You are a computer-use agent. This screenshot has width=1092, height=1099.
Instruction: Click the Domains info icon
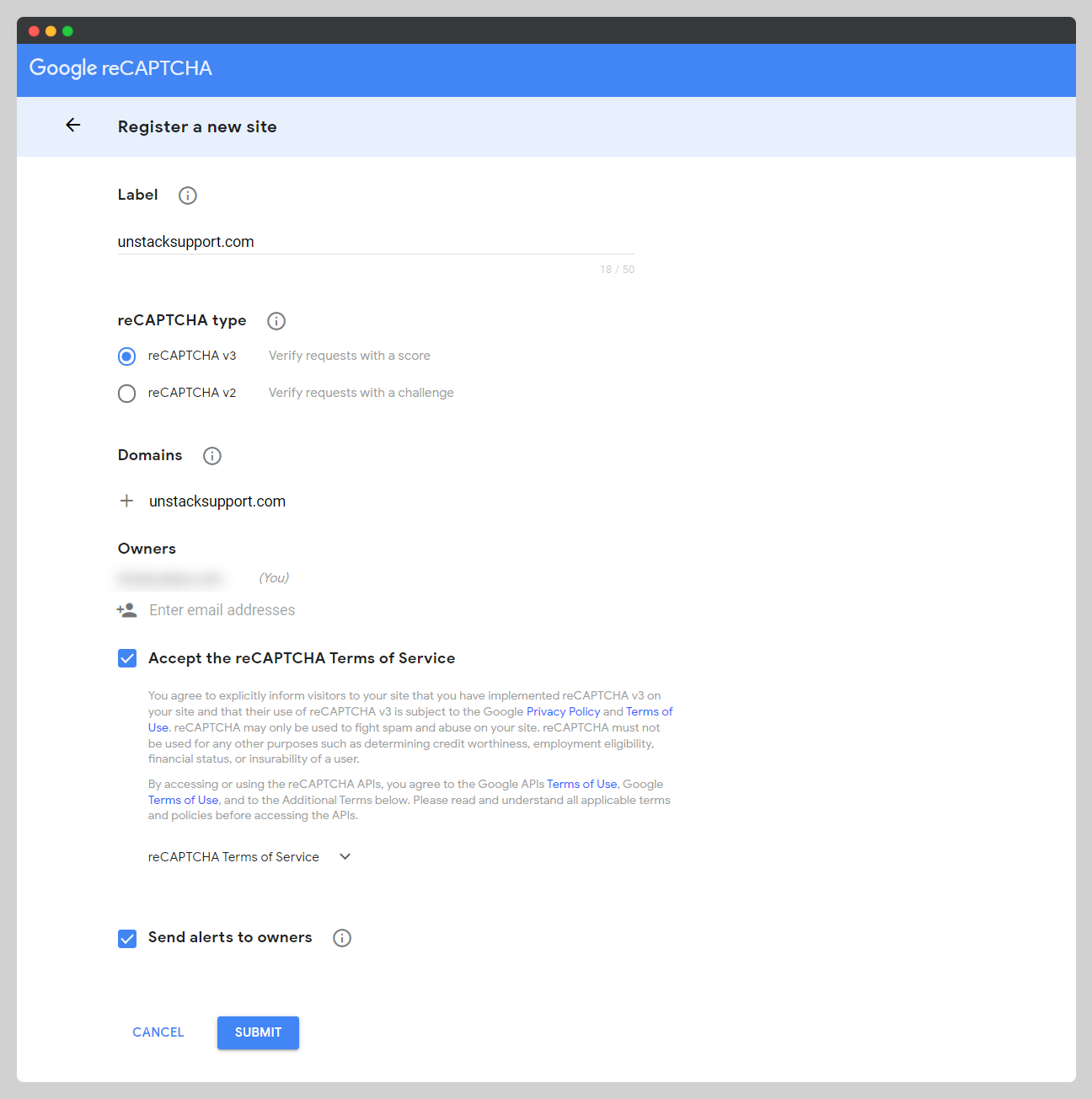(211, 455)
